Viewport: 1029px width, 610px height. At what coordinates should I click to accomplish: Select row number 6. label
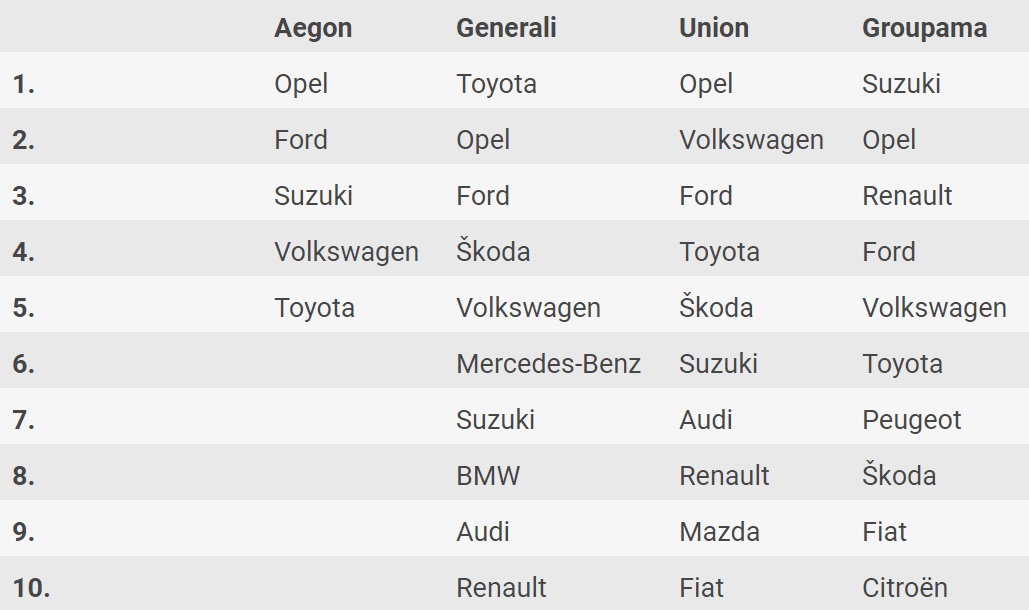pos(24,364)
